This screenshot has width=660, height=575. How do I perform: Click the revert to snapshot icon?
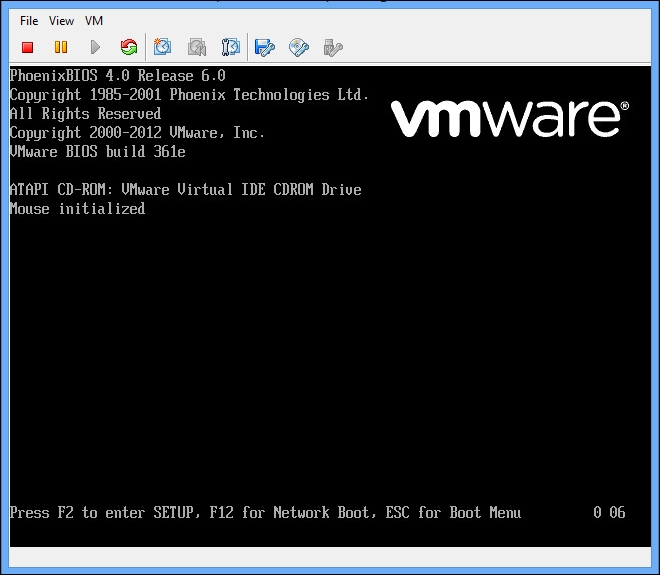[x=197, y=47]
